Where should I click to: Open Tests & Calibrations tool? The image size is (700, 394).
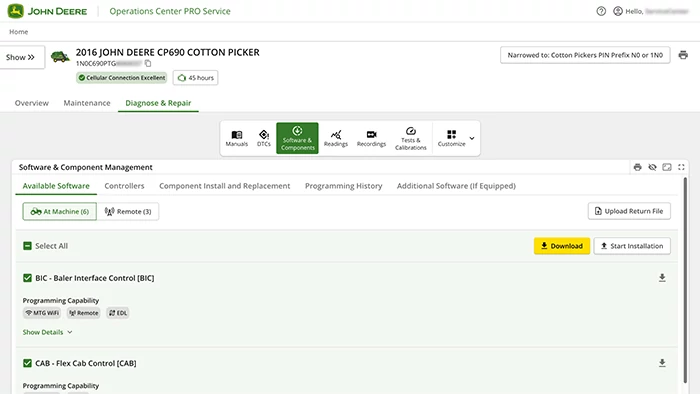pyautogui.click(x=411, y=138)
